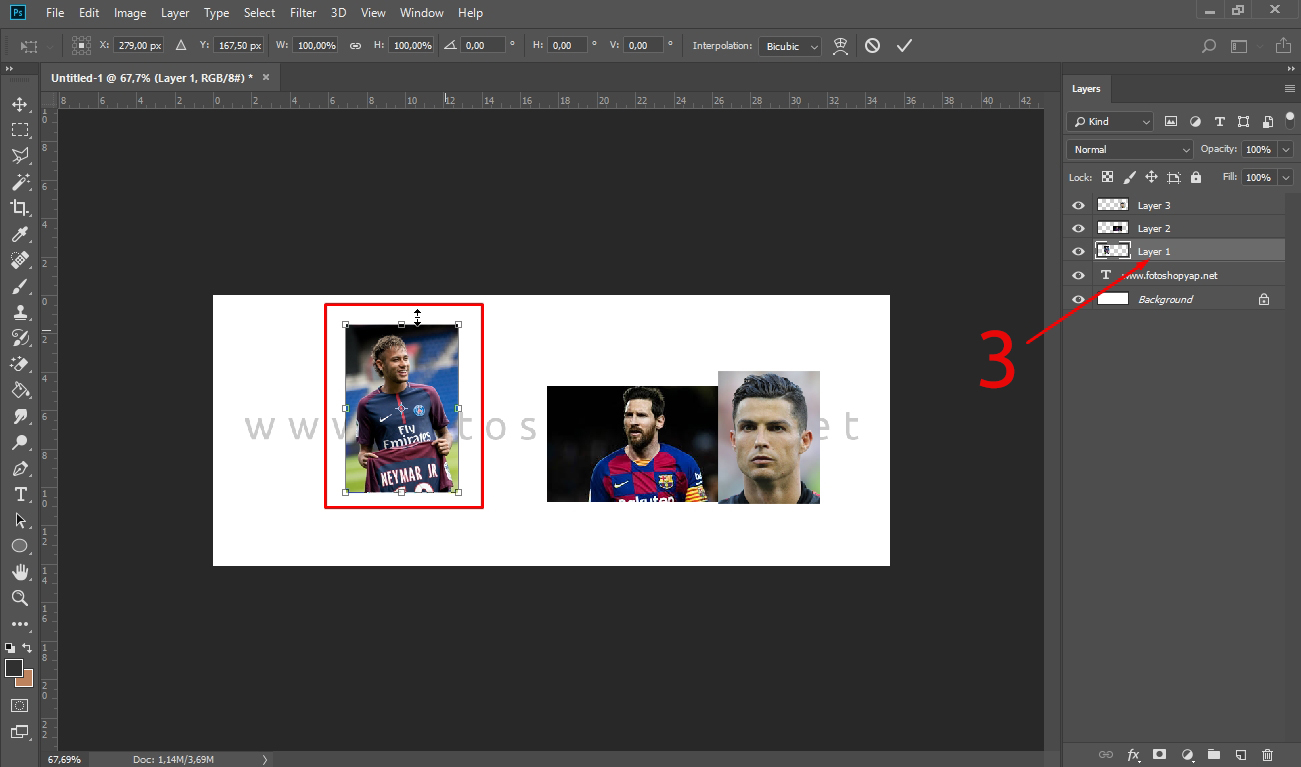This screenshot has width=1301, height=767.
Task: Open the Interpolation Bicubic dropdown
Action: (x=790, y=46)
